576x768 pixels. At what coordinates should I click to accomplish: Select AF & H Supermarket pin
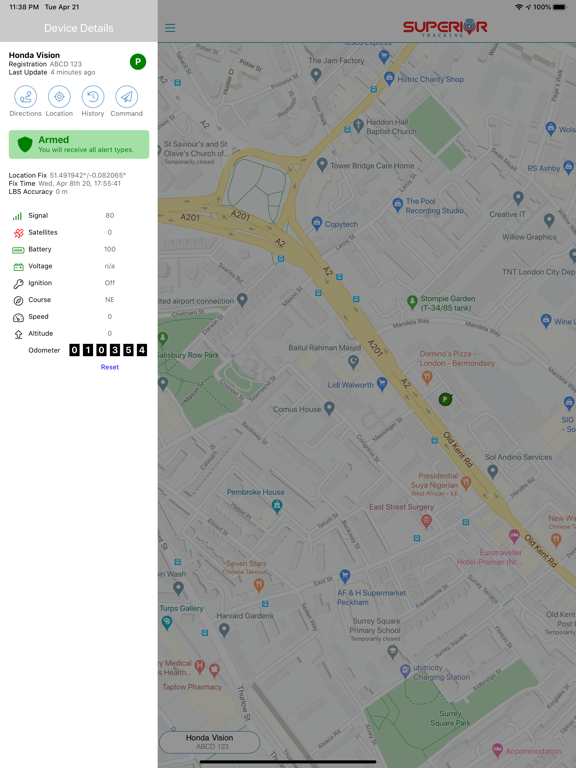point(345,575)
